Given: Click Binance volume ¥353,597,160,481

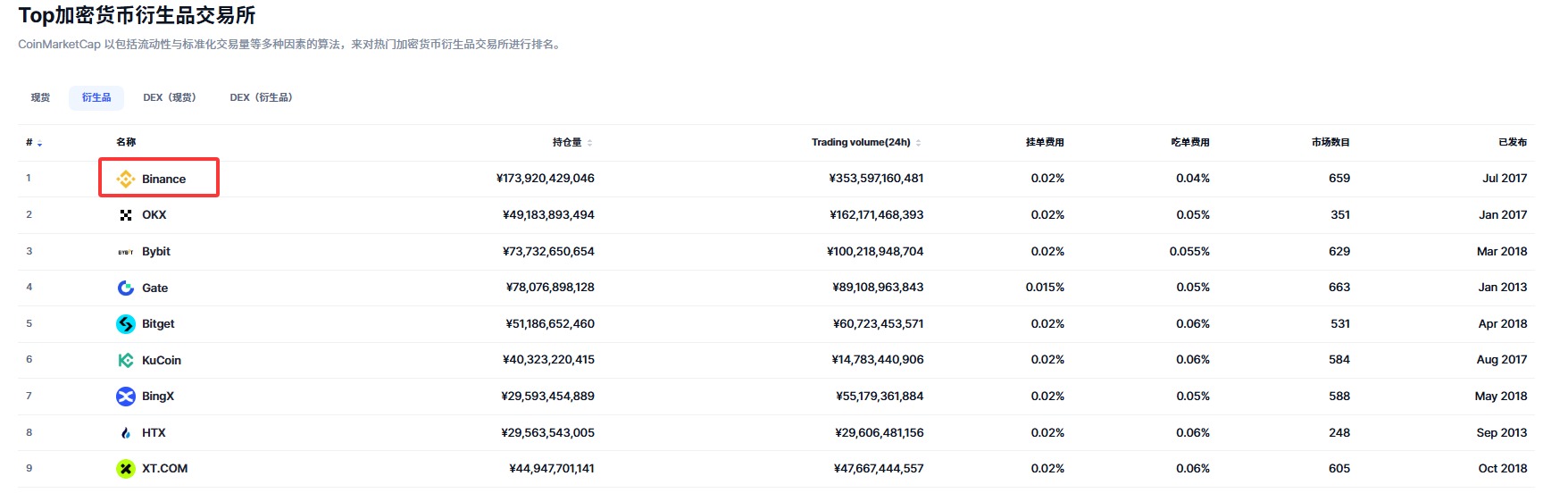Looking at the screenshot, I should pyautogui.click(x=876, y=179).
